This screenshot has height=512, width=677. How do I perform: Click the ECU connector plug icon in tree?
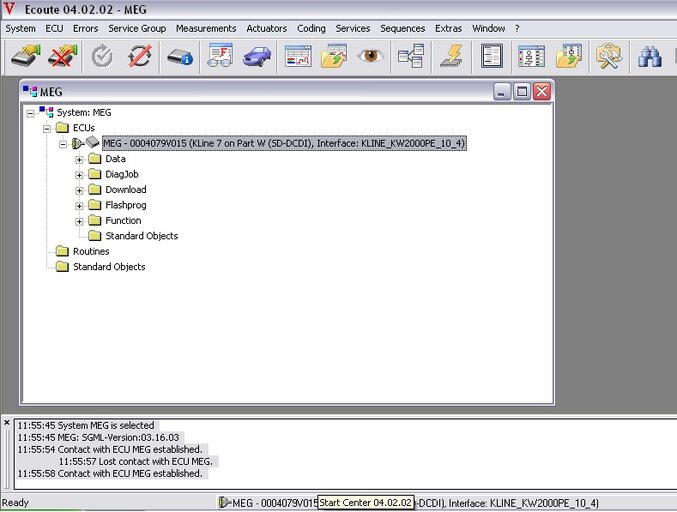click(x=78, y=143)
